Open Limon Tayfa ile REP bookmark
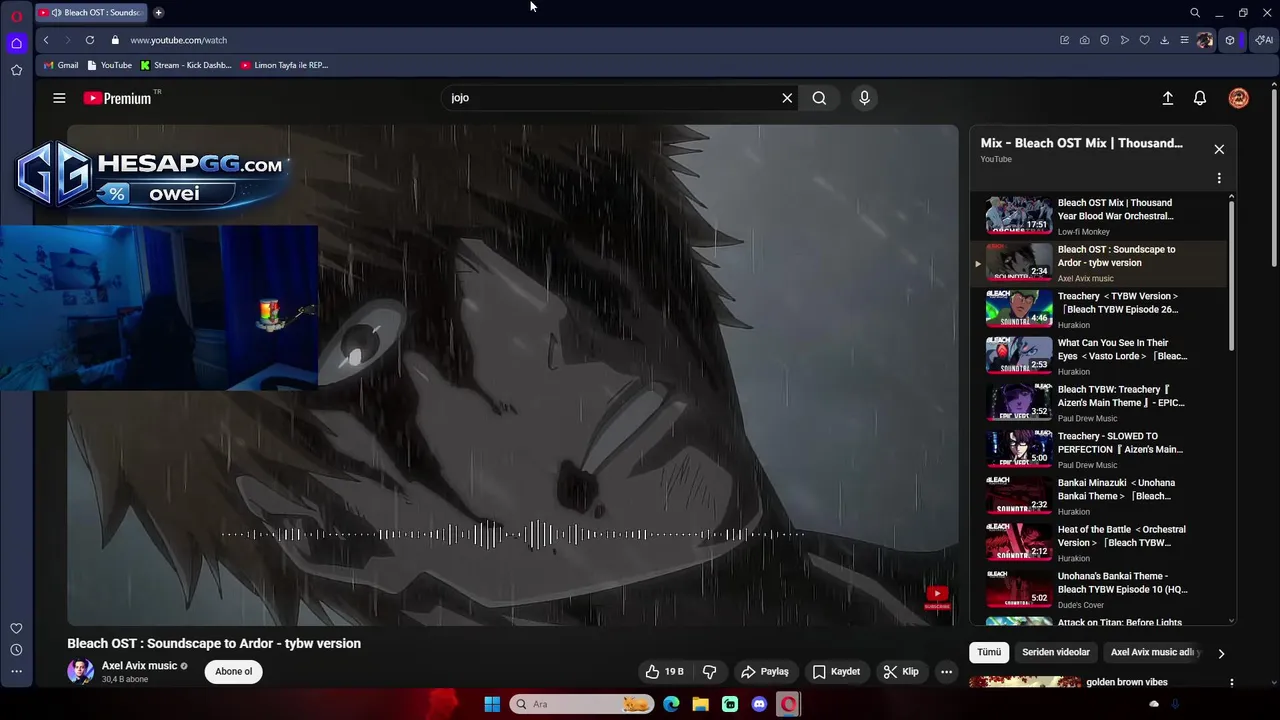Viewport: 1280px width, 720px height. coord(284,65)
